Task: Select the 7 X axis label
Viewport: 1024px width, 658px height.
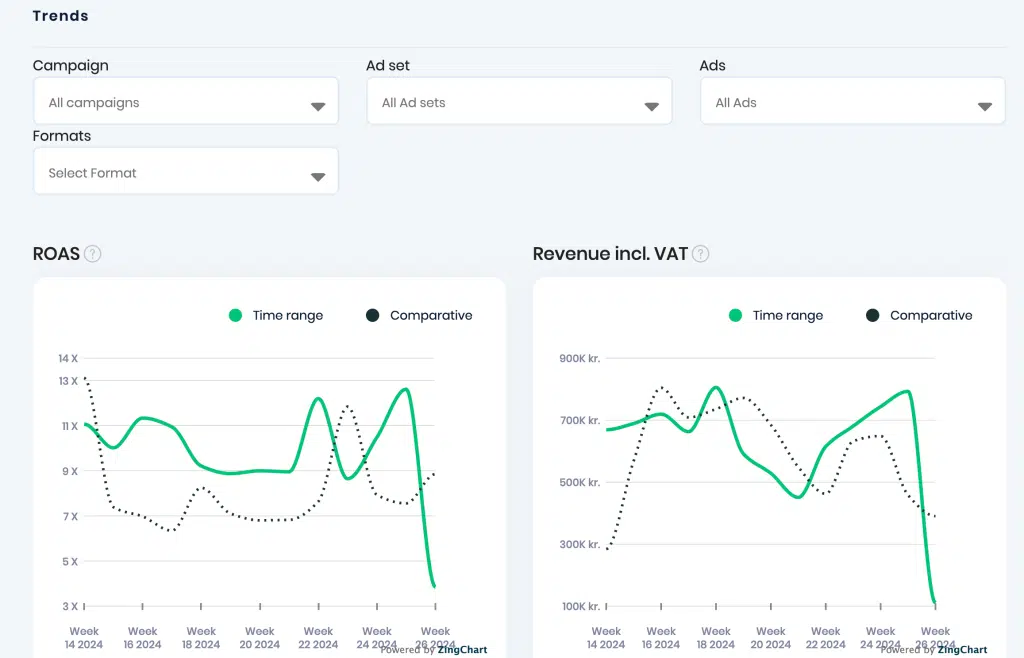Action: point(70,516)
